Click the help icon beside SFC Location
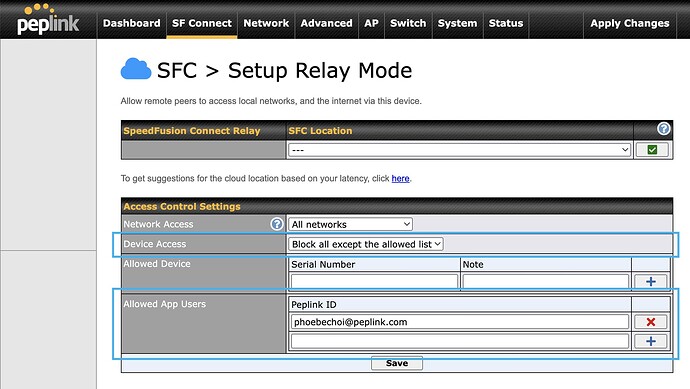Screen dimensions: 690x389 point(664,129)
